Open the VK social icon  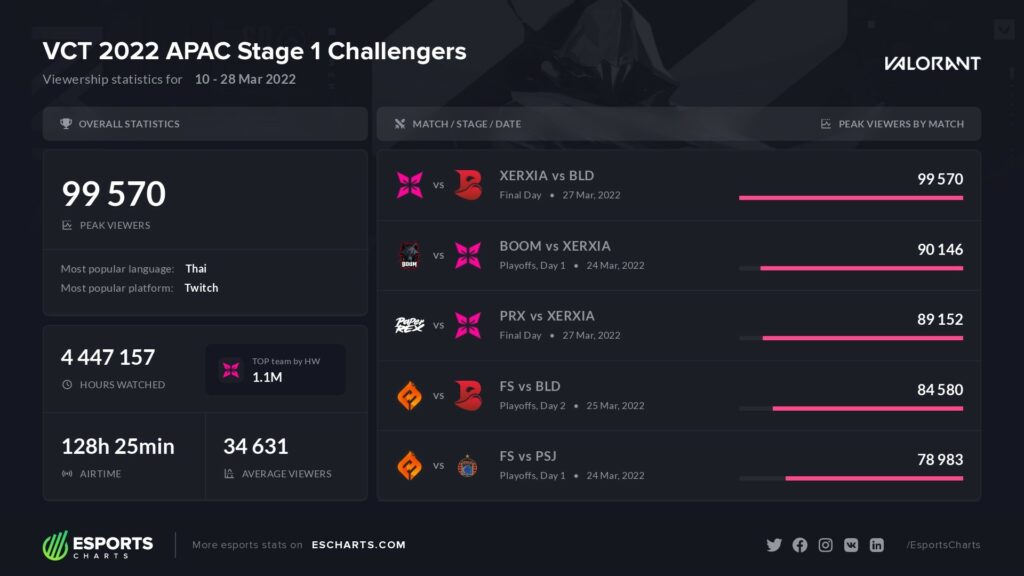(x=851, y=545)
